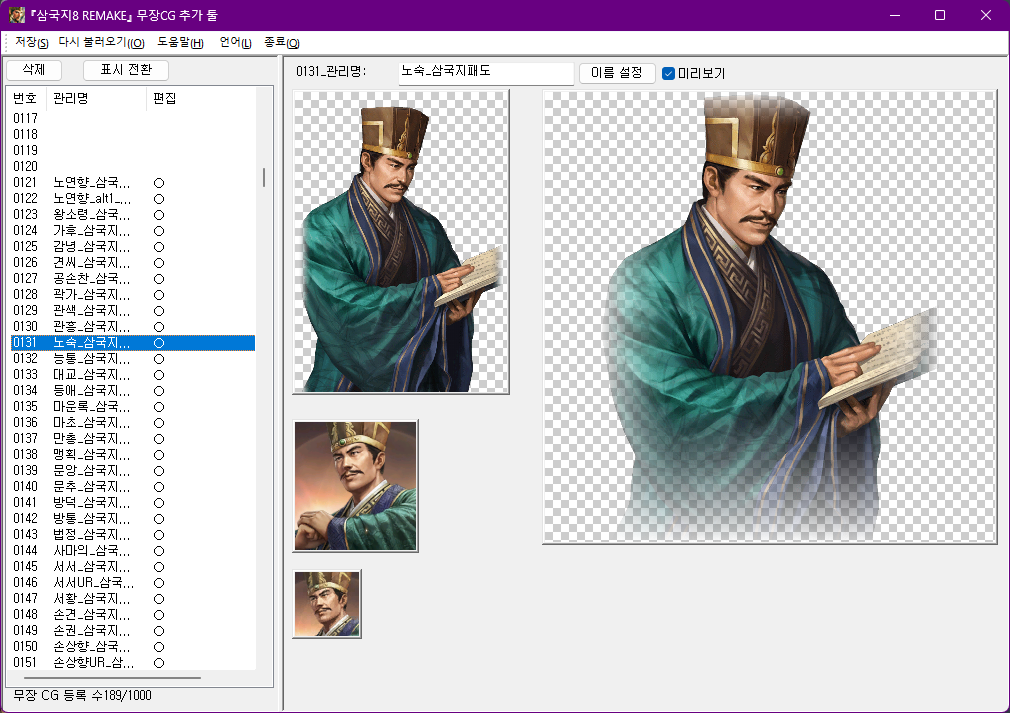
Task: Select row 0121 노연향
Action: [133, 182]
